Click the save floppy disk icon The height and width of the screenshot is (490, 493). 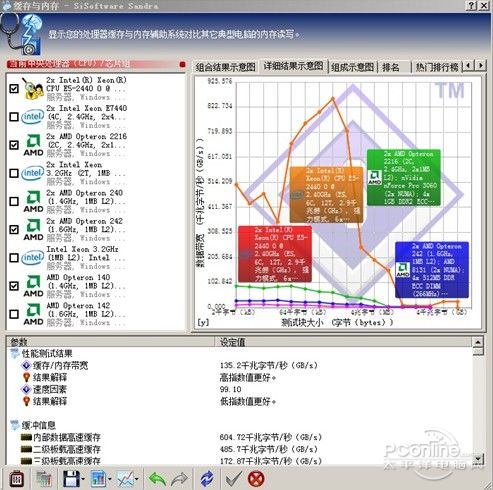pos(71,479)
